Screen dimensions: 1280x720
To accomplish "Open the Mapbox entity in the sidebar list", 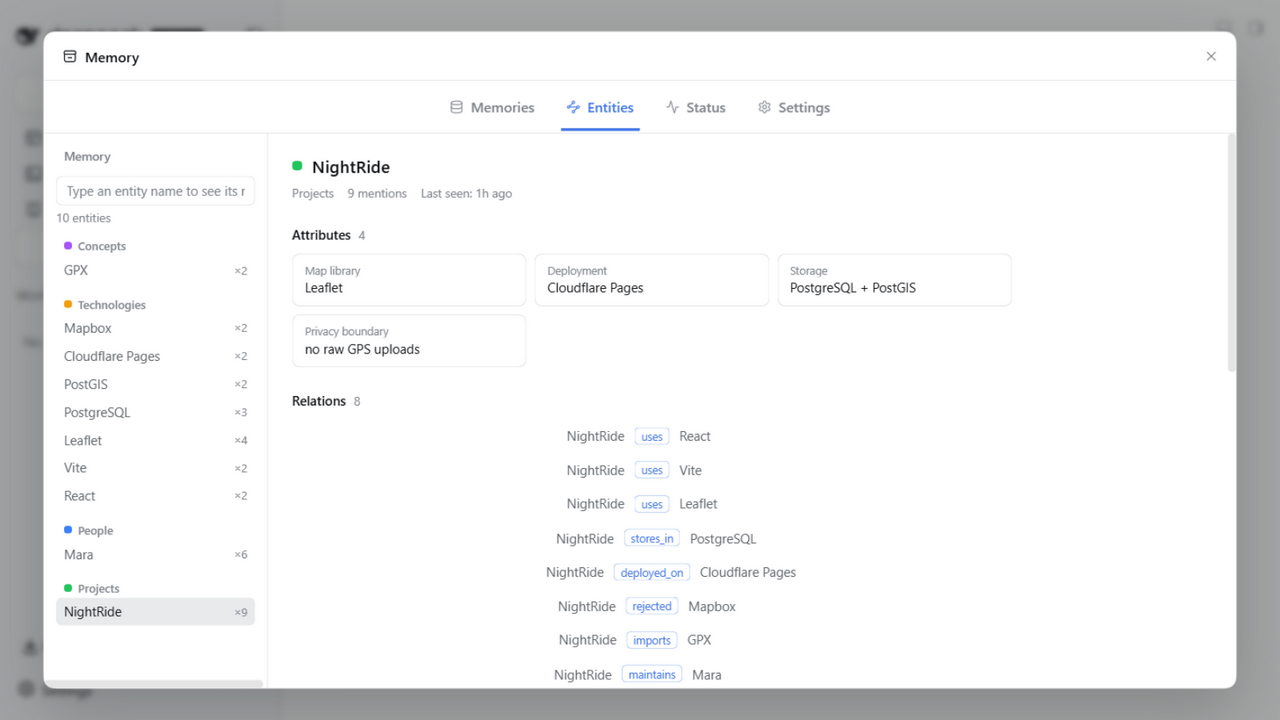I will [155, 328].
